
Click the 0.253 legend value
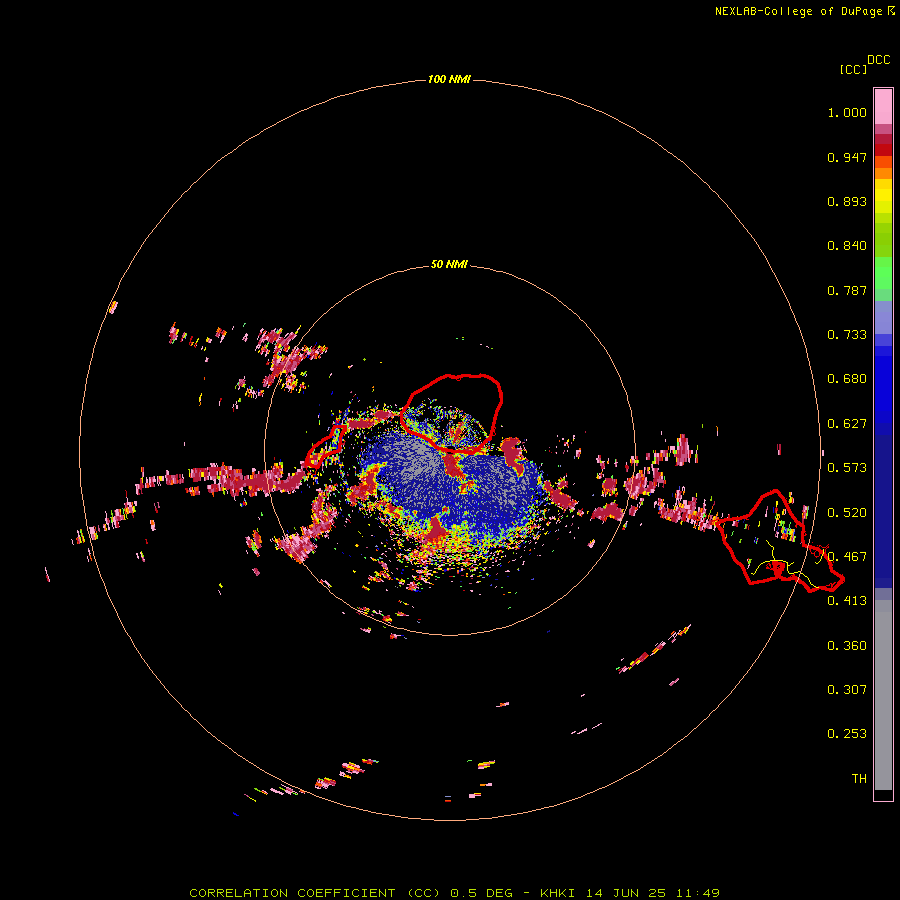coord(847,734)
